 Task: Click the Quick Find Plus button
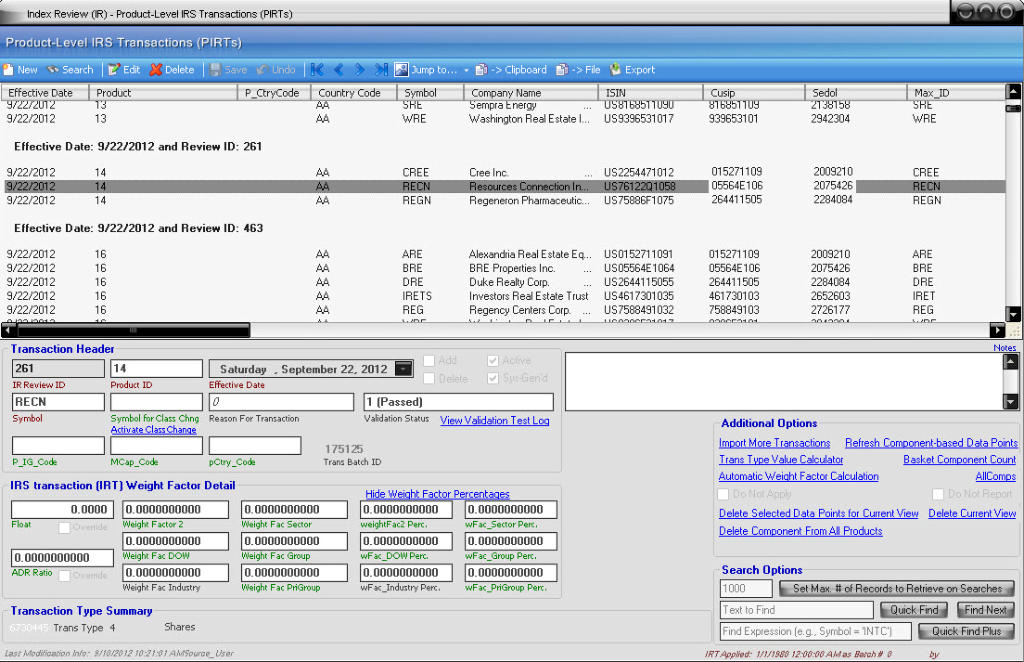click(967, 631)
